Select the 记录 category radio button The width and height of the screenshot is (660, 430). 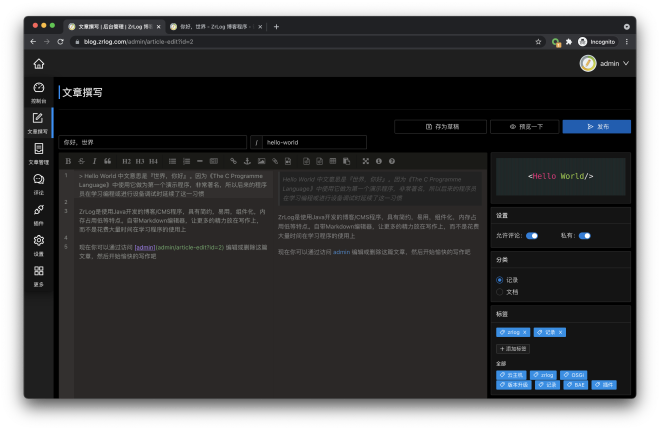click(x=500, y=280)
